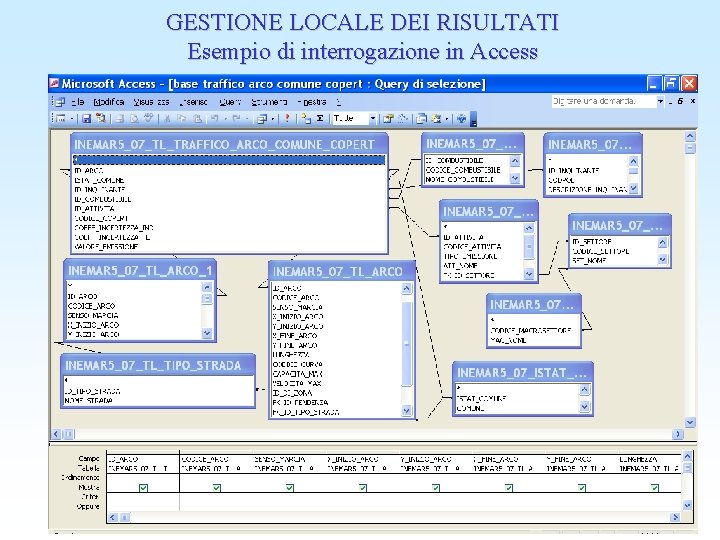Select VALORE_EMISSIONE field in traffico table

click(x=106, y=247)
